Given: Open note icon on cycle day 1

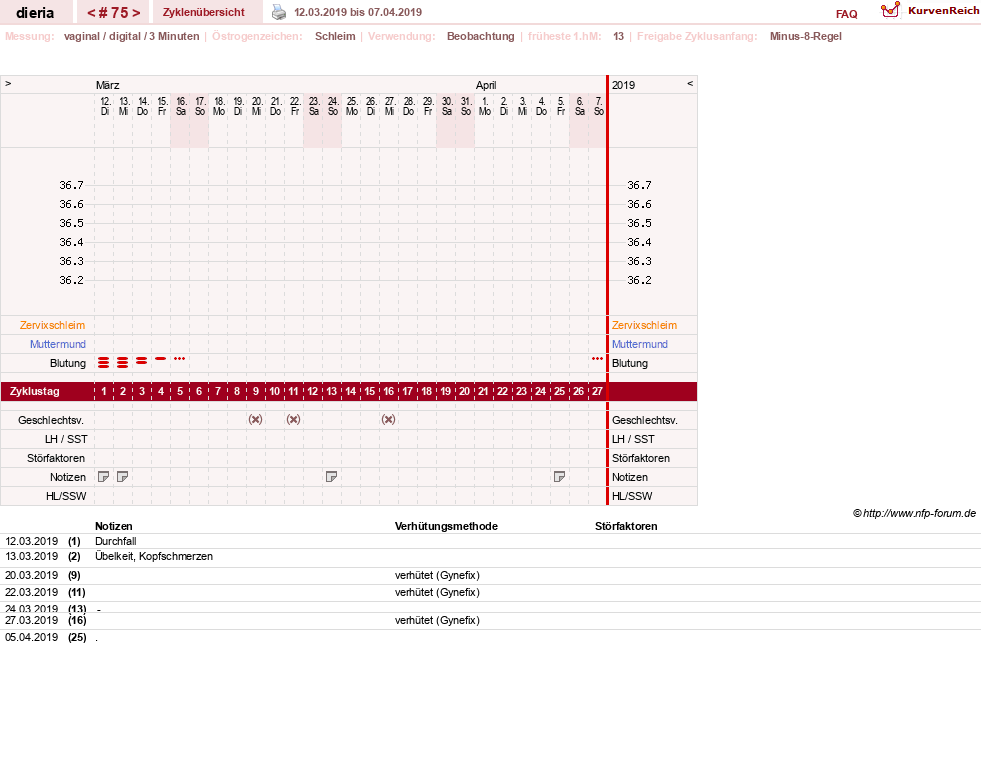Looking at the screenshot, I should pyautogui.click(x=104, y=477).
